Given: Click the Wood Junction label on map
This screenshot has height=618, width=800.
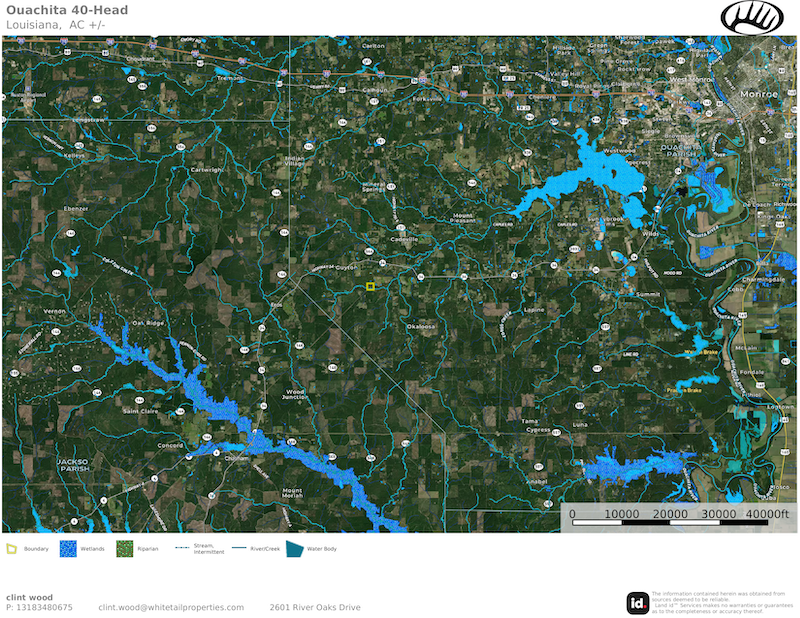Looking at the screenshot, I should pyautogui.click(x=295, y=394).
